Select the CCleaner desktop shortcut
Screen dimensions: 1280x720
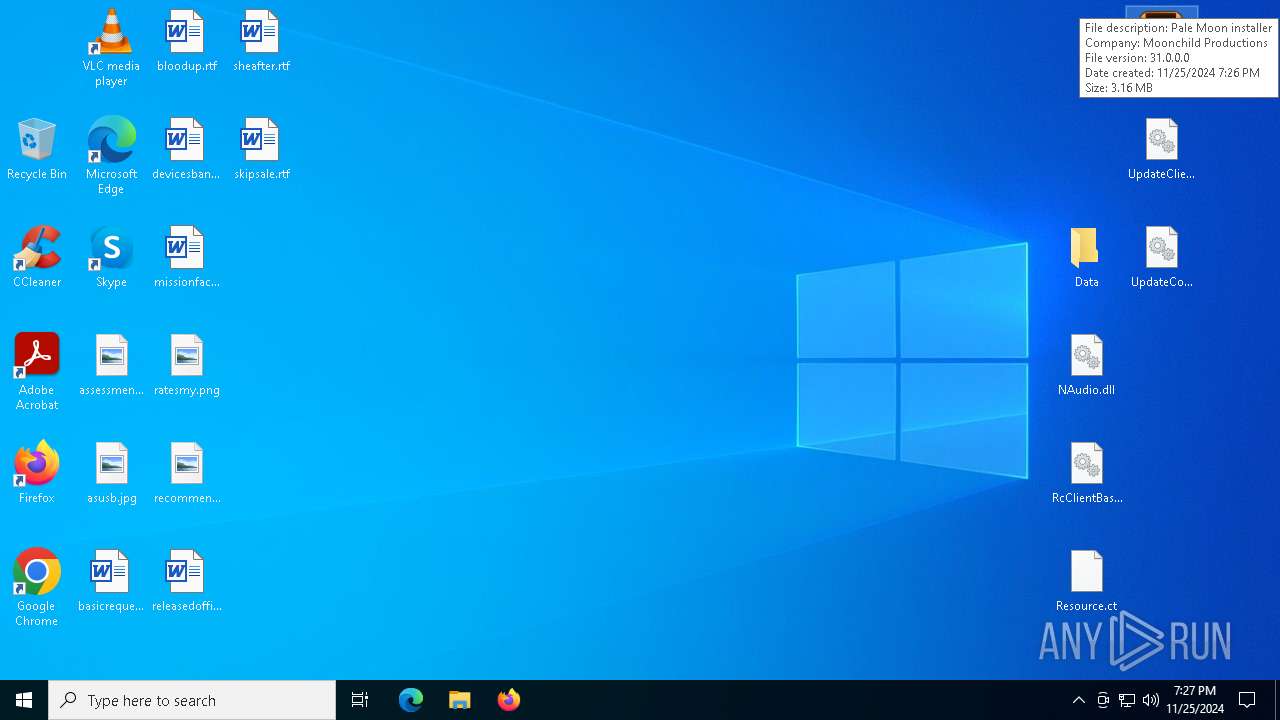pos(37,257)
